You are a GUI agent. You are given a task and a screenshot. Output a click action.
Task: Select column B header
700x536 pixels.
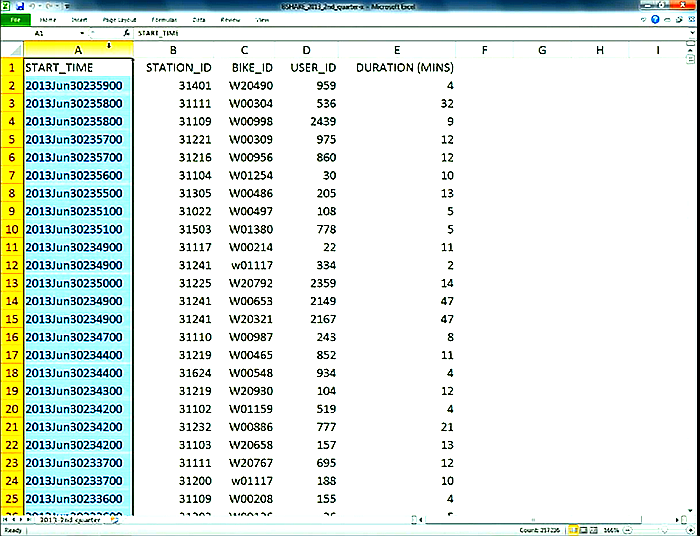173,50
